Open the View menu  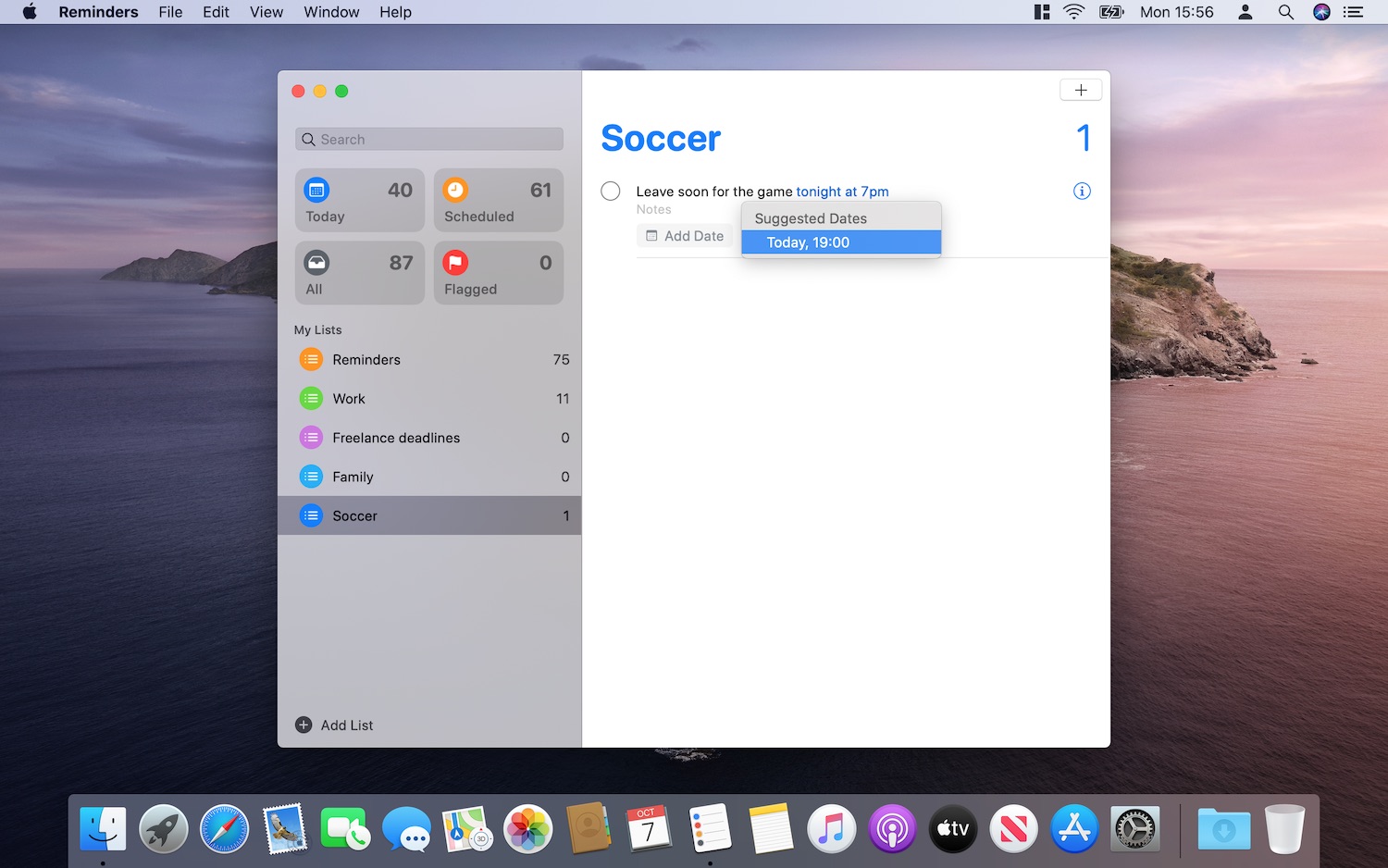tap(266, 12)
